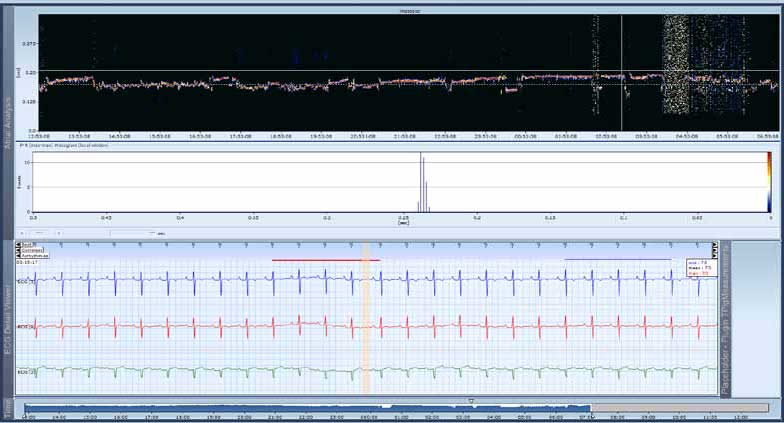This screenshot has width=784, height=423.
Task: Click the 12:00 label on the time overview
Action: 740,417
